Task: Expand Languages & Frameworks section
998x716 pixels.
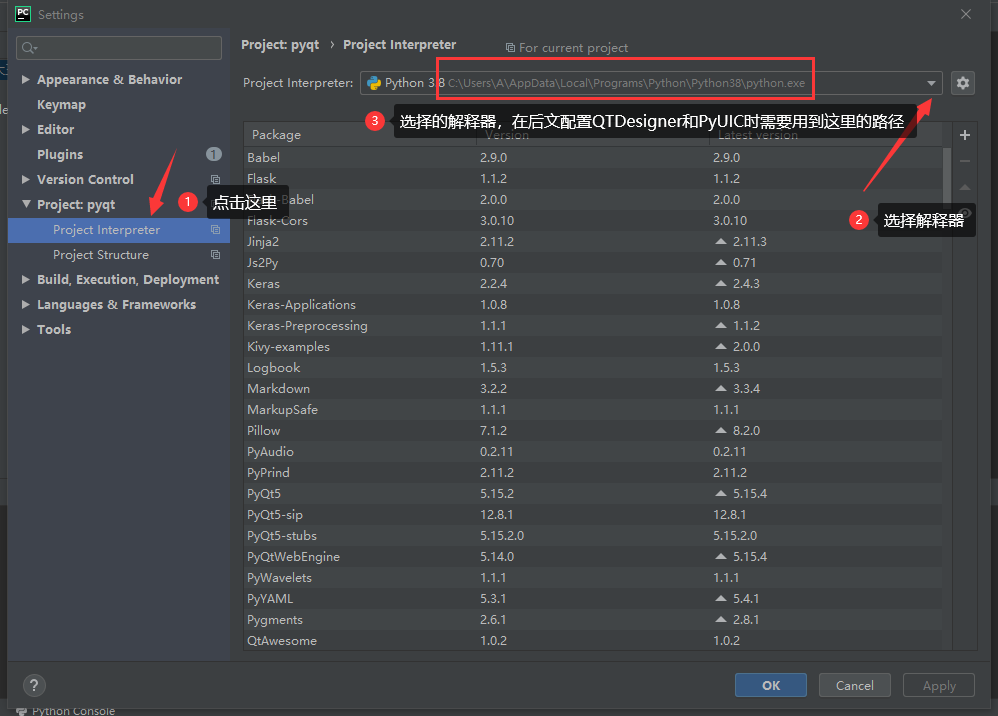Action: [25, 304]
